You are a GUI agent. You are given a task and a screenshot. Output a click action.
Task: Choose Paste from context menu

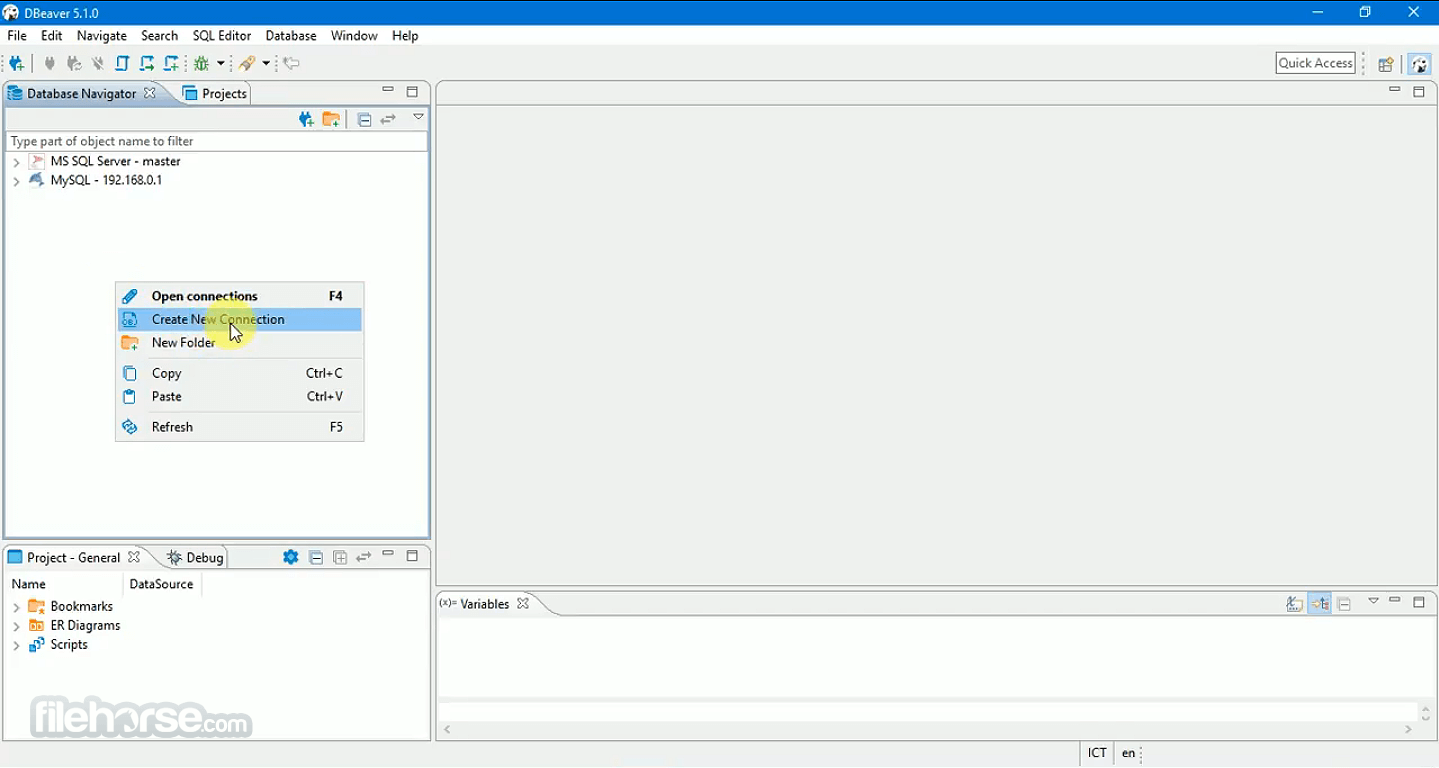pyautogui.click(x=239, y=396)
